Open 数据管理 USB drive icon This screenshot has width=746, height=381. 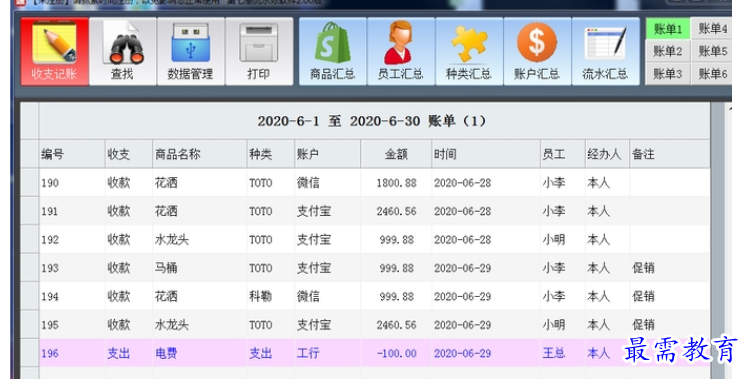click(x=190, y=51)
